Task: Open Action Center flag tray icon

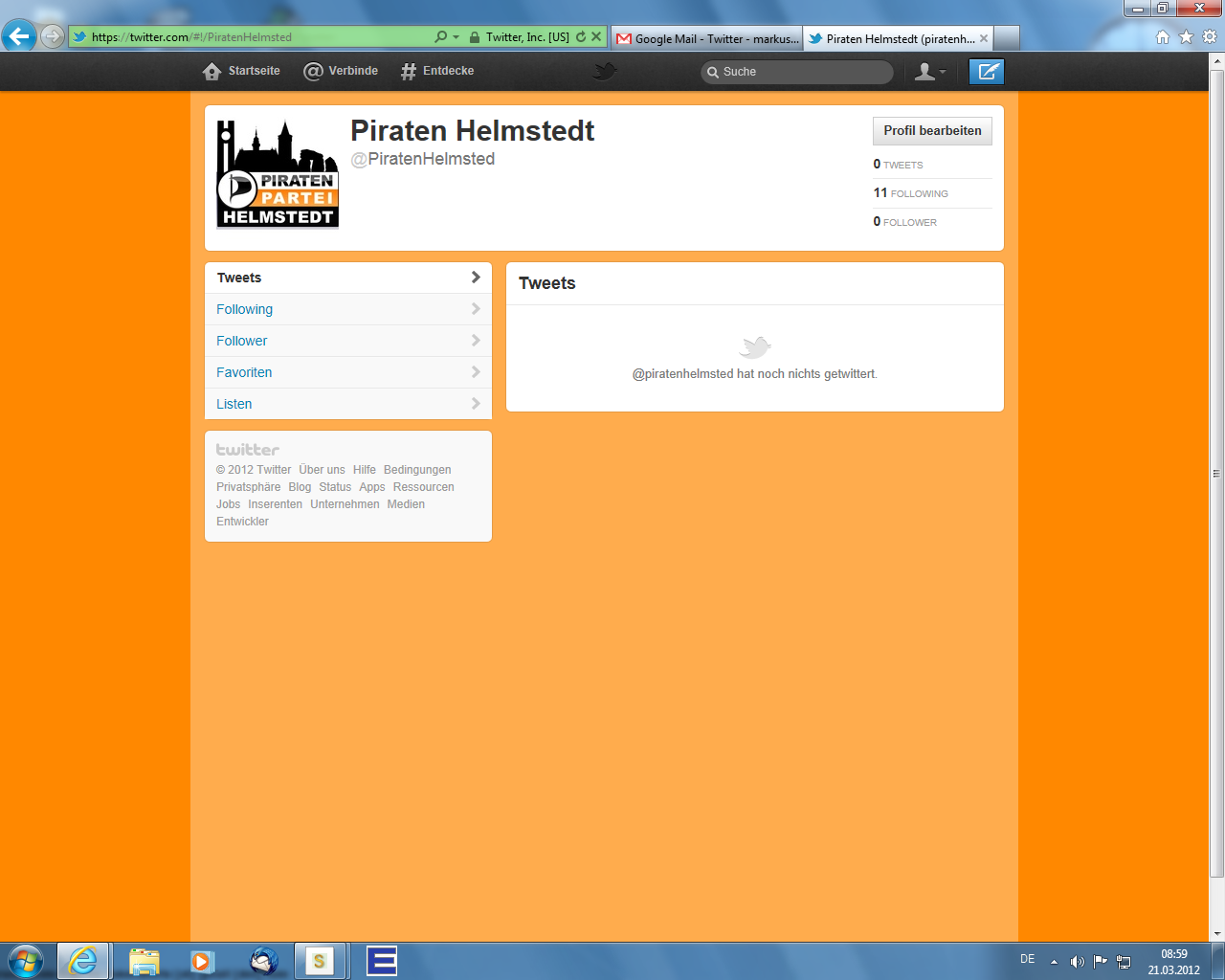Action: 1101,961
